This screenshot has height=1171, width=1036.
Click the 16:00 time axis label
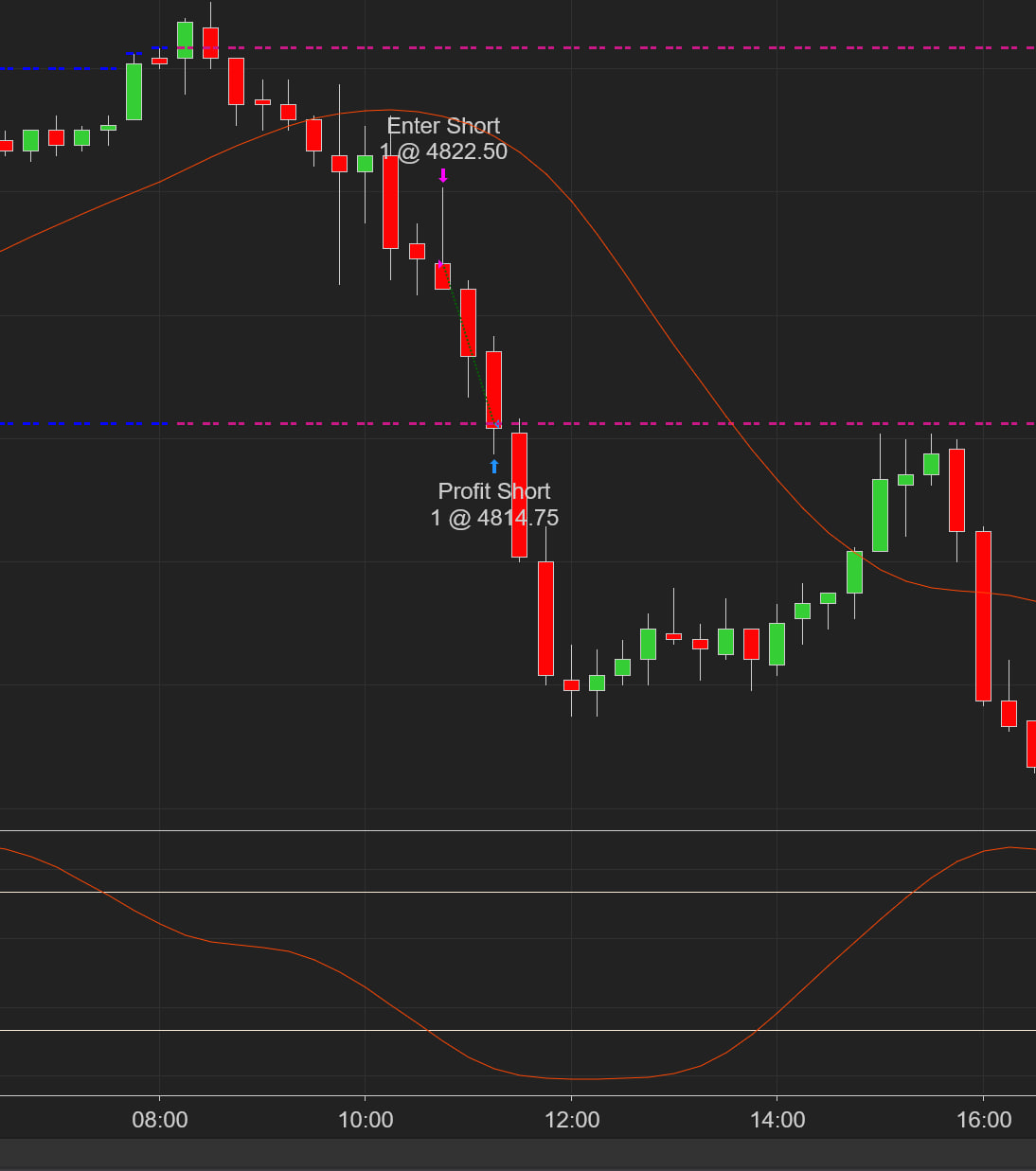coord(984,1120)
